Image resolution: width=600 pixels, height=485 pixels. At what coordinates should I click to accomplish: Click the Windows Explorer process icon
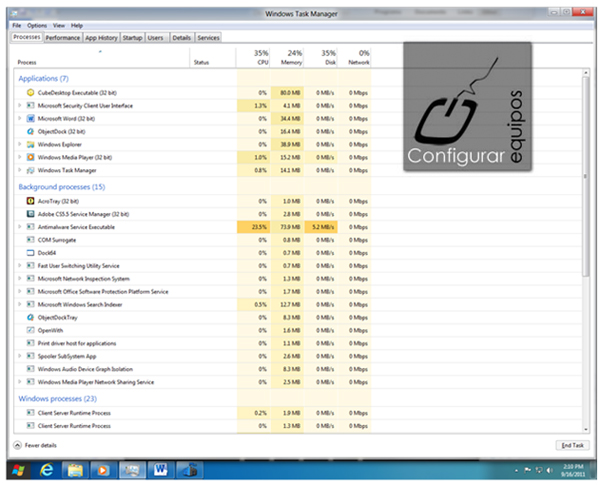[30, 144]
